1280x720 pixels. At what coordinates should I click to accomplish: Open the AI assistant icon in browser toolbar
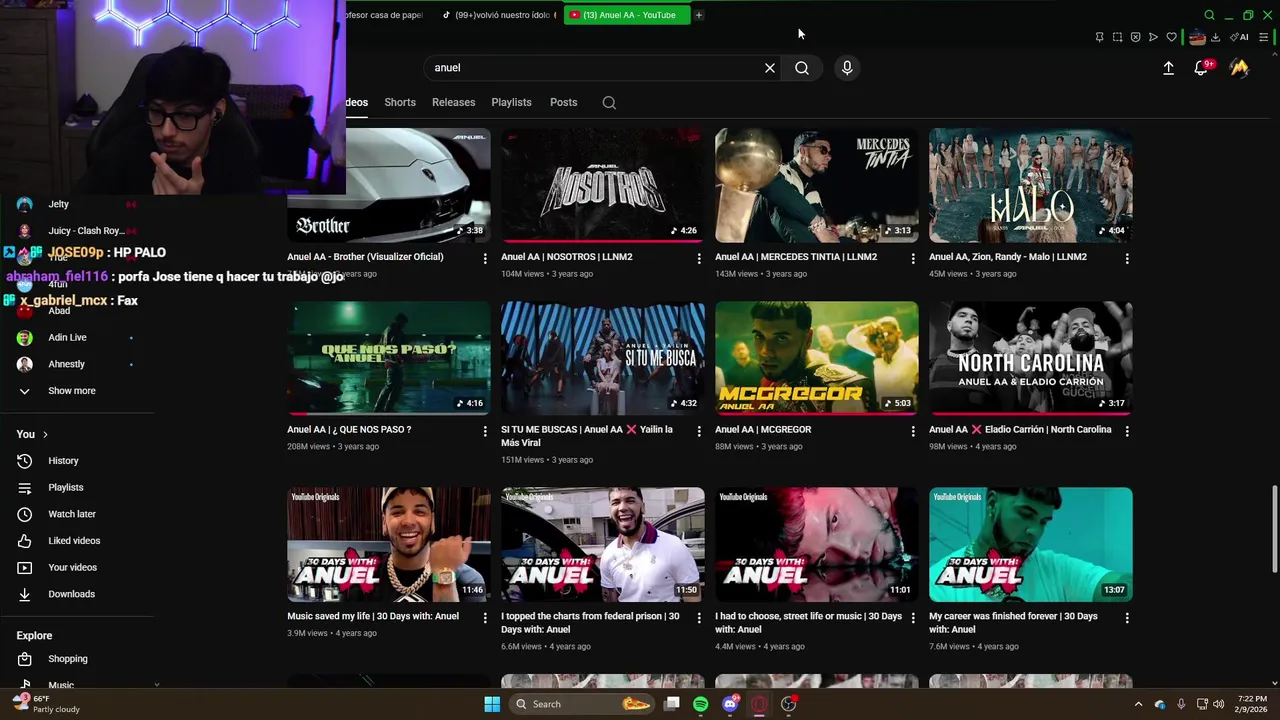[1240, 37]
